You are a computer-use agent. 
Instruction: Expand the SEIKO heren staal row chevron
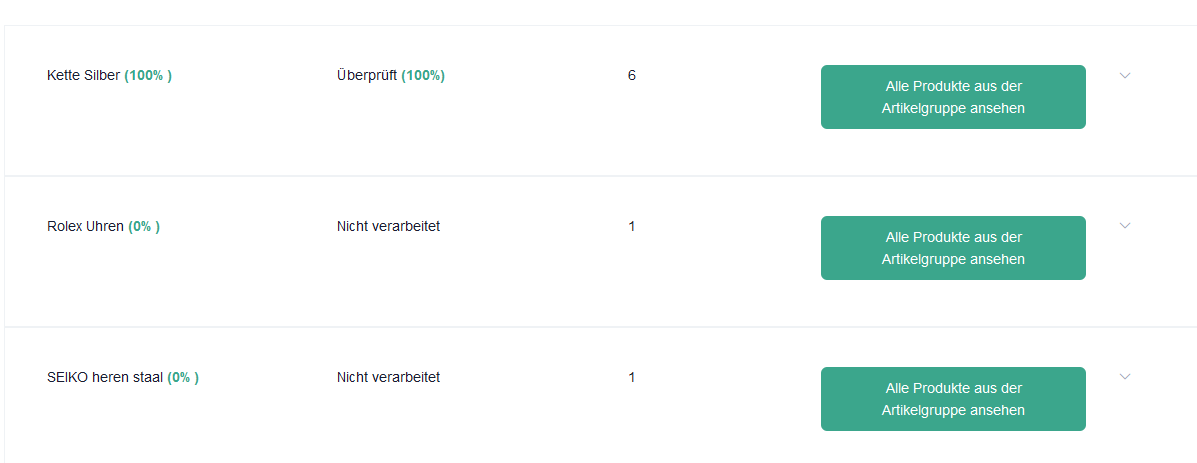(1124, 377)
